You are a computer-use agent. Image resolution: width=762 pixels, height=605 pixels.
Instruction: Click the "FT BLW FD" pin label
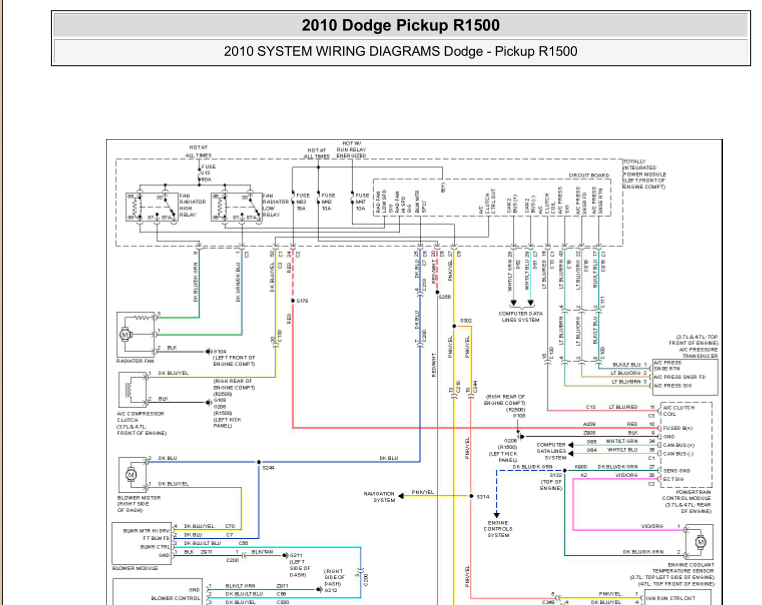(156, 538)
